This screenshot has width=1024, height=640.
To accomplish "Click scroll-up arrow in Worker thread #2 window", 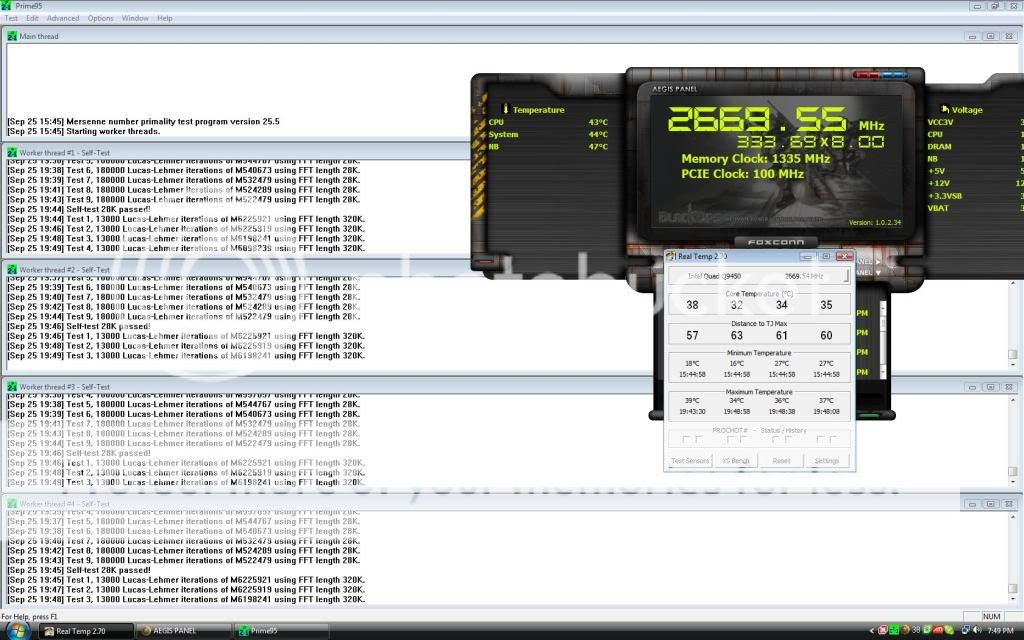I will coord(1013,283).
